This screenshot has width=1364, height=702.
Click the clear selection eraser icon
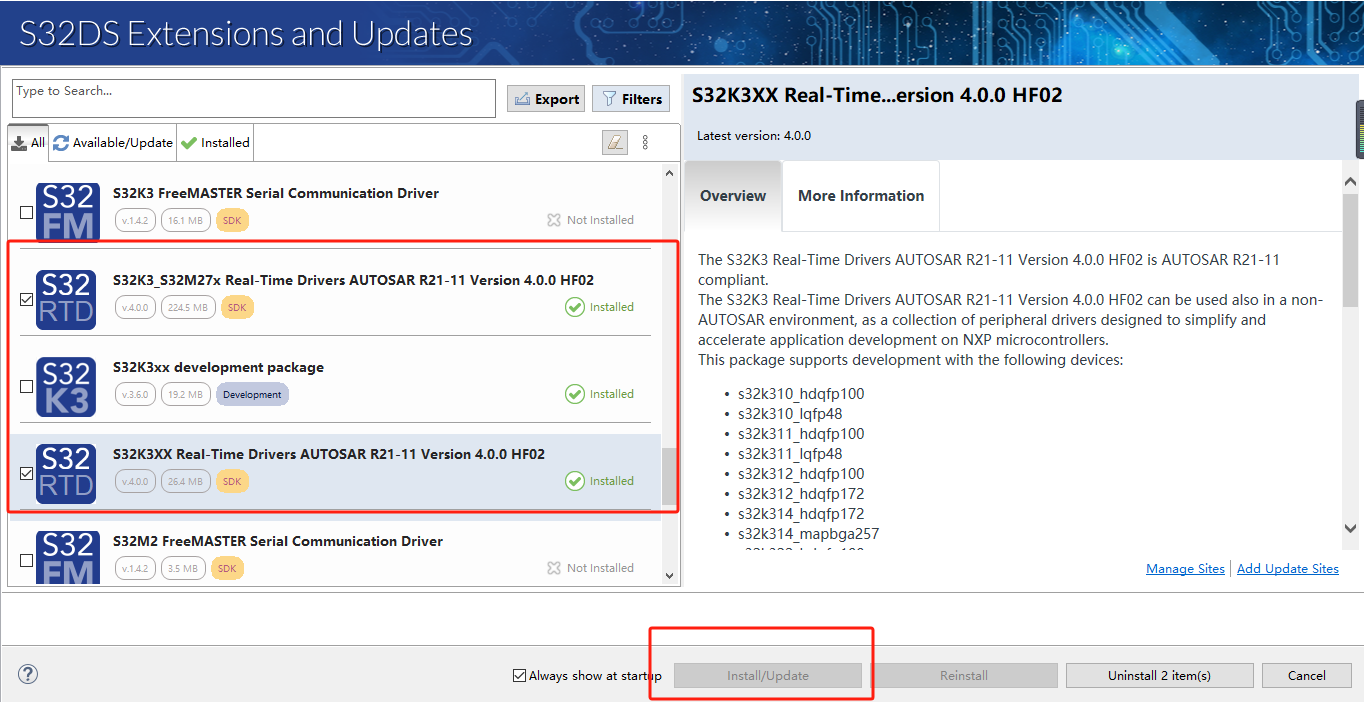pyautogui.click(x=615, y=143)
